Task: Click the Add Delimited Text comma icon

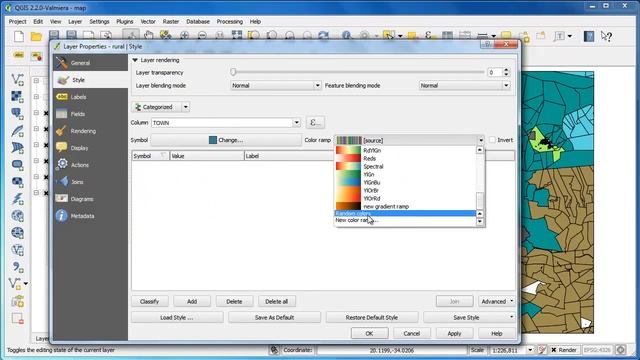Action: tap(17, 267)
